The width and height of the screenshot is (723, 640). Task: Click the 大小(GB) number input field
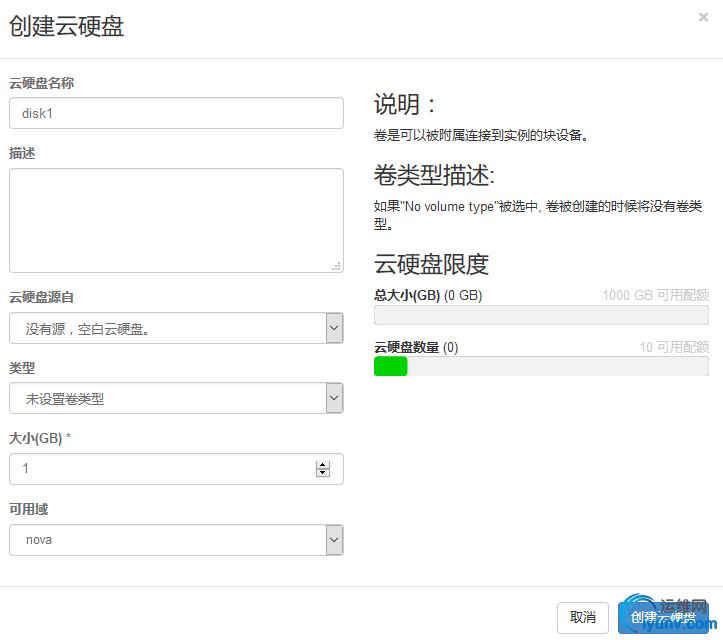click(160, 469)
